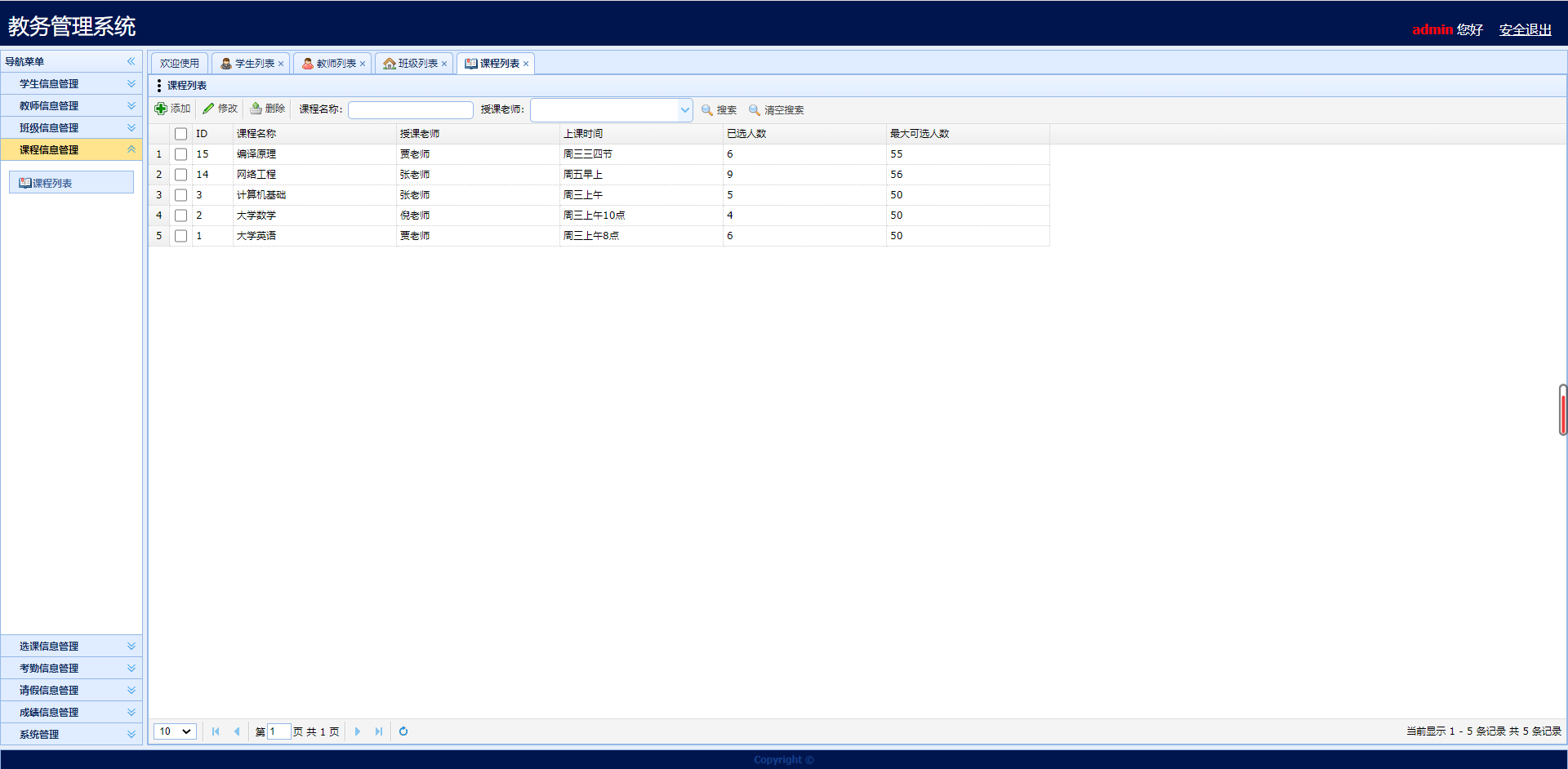1568x769 pixels.
Task: Go to last page icon
Action: click(379, 731)
